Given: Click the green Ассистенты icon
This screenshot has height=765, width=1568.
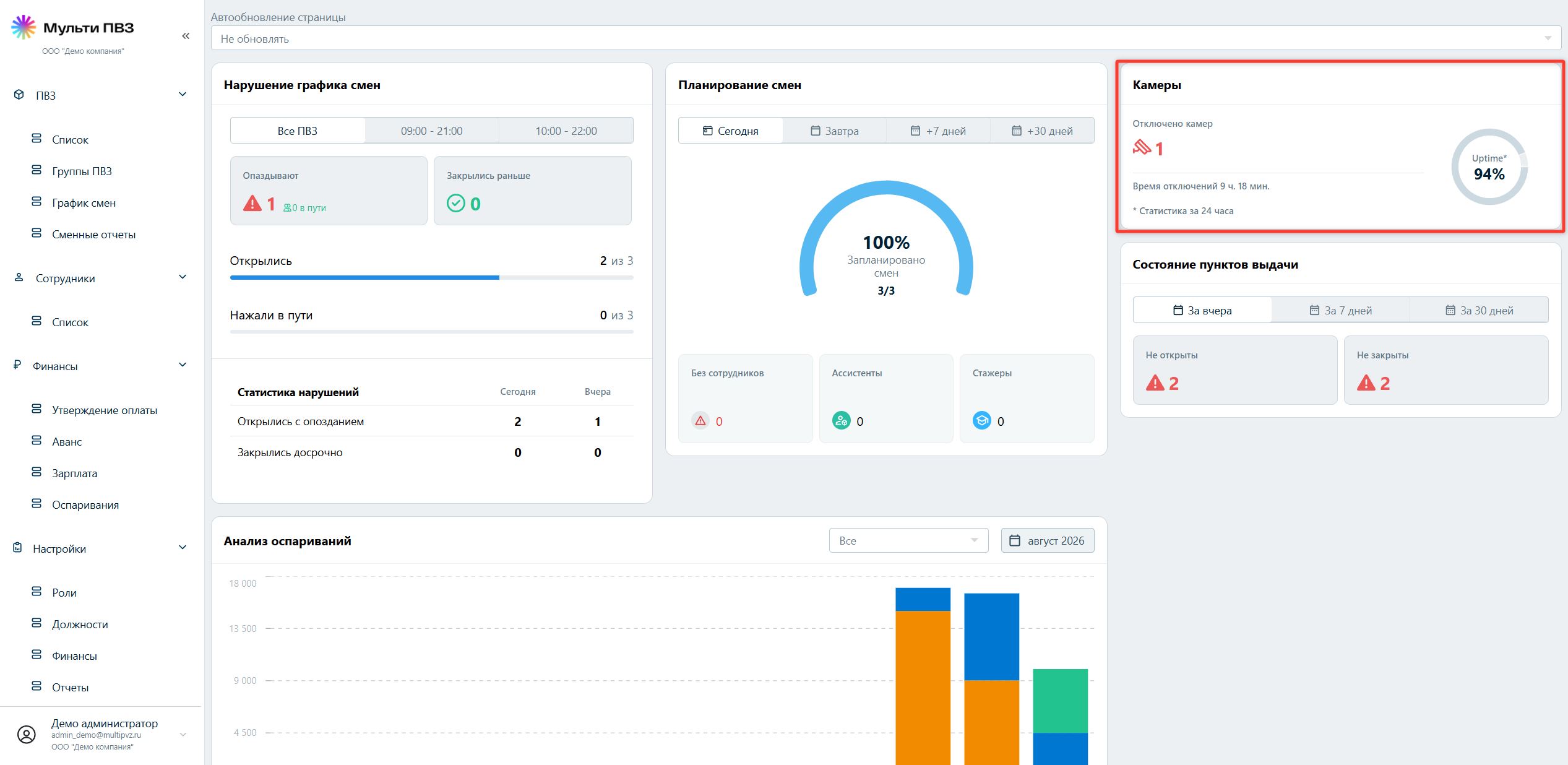Looking at the screenshot, I should pyautogui.click(x=842, y=421).
